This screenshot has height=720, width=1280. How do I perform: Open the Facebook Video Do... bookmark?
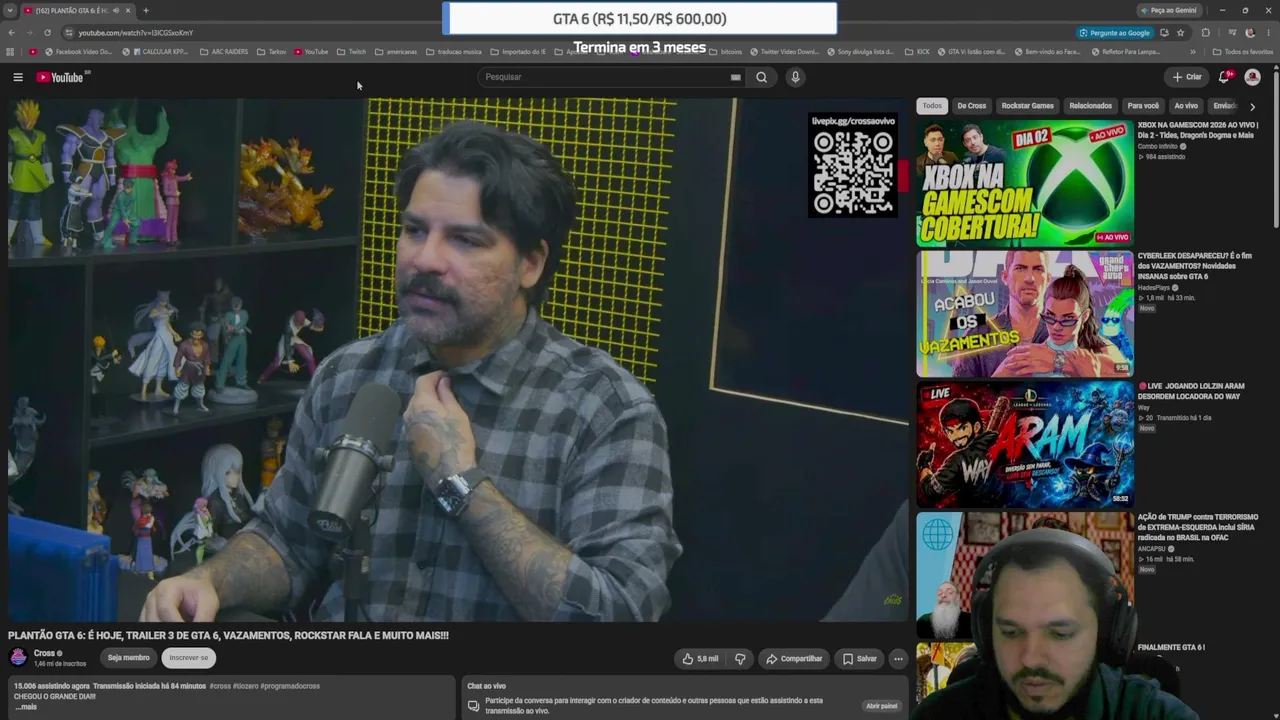pyautogui.click(x=79, y=52)
